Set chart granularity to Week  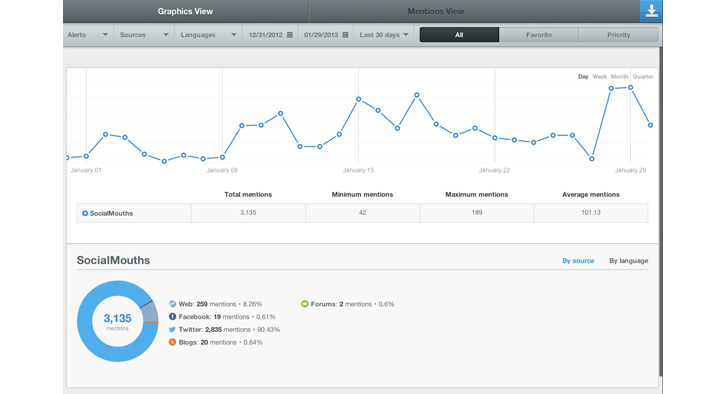[x=599, y=77]
